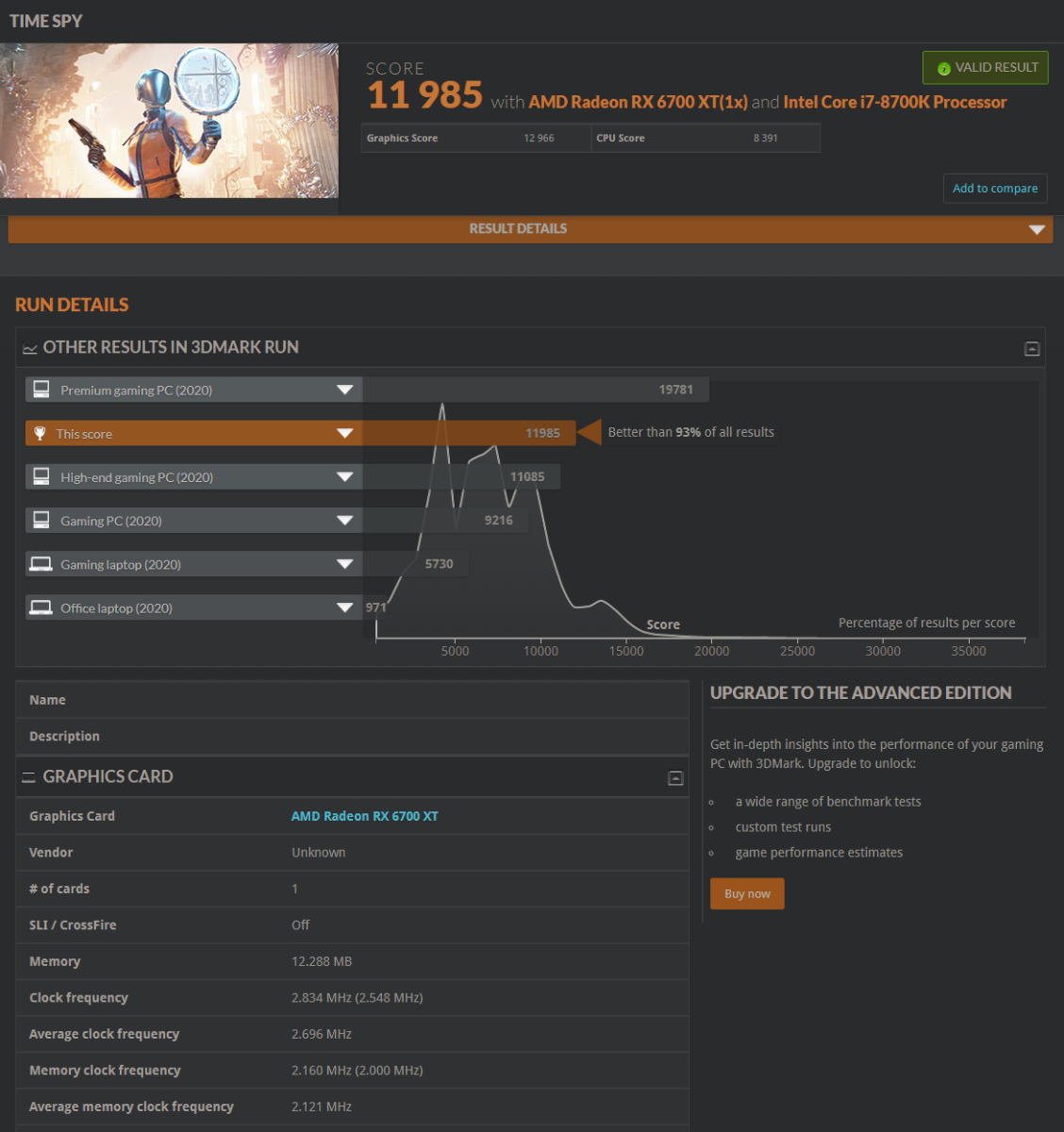Click the Average clock frequency value 2.696 MHz

(x=322, y=1034)
